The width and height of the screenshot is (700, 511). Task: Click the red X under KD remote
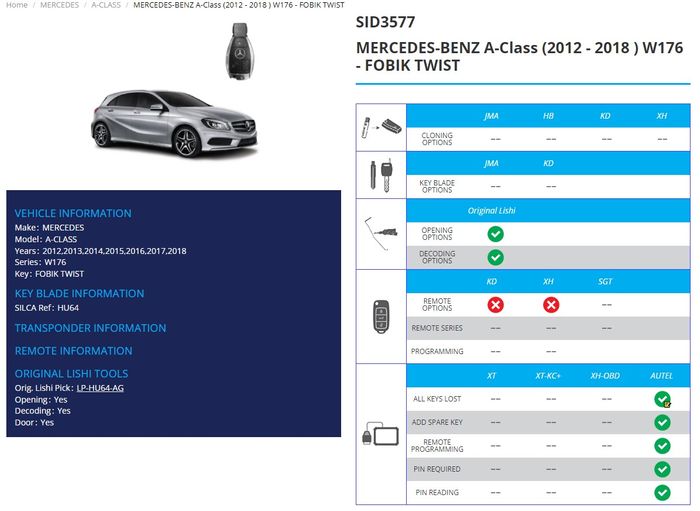(494, 305)
